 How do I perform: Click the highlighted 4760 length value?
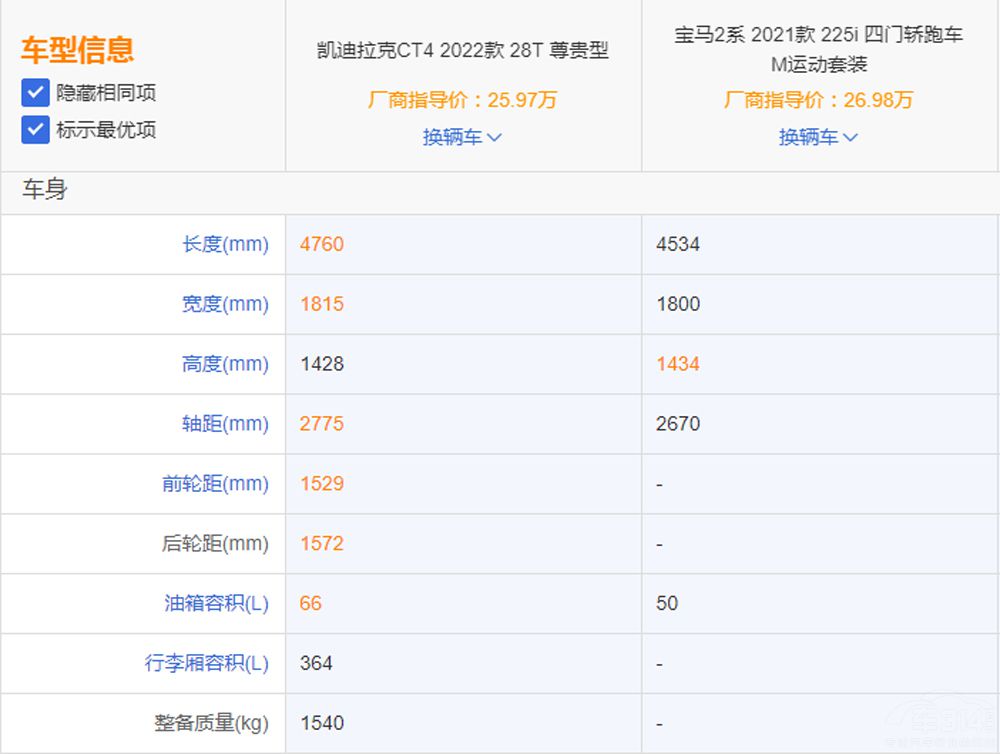click(x=322, y=244)
